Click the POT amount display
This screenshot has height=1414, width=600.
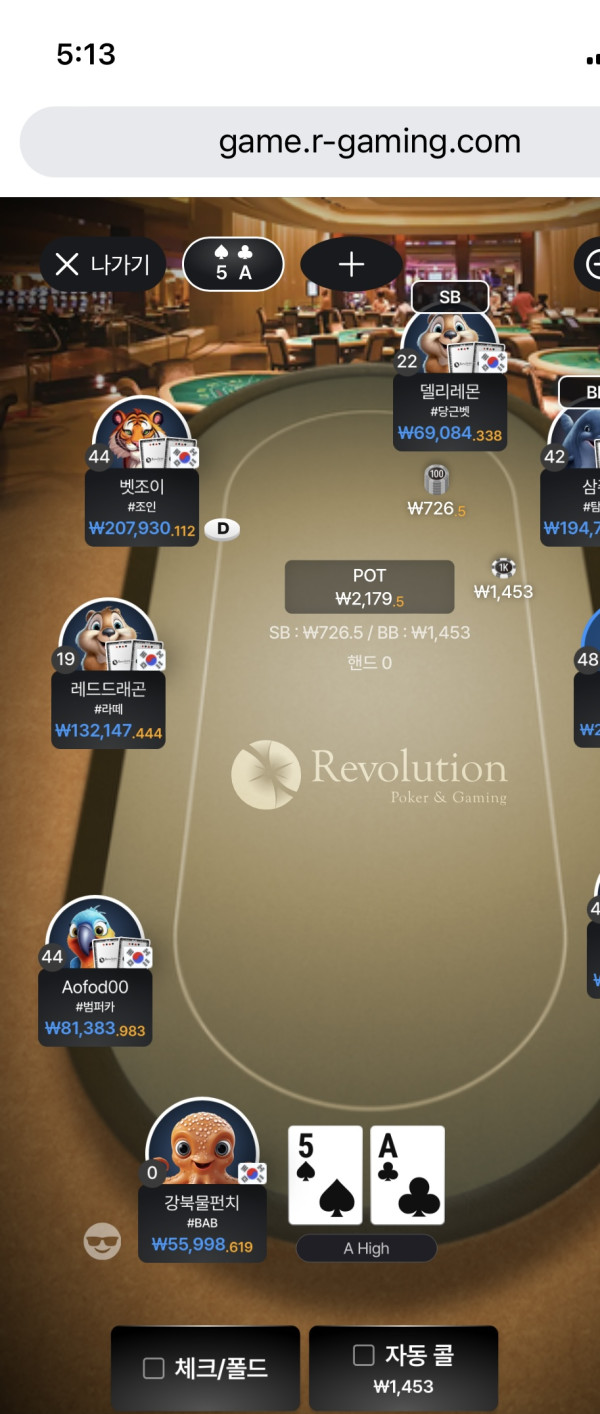pyautogui.click(x=369, y=587)
